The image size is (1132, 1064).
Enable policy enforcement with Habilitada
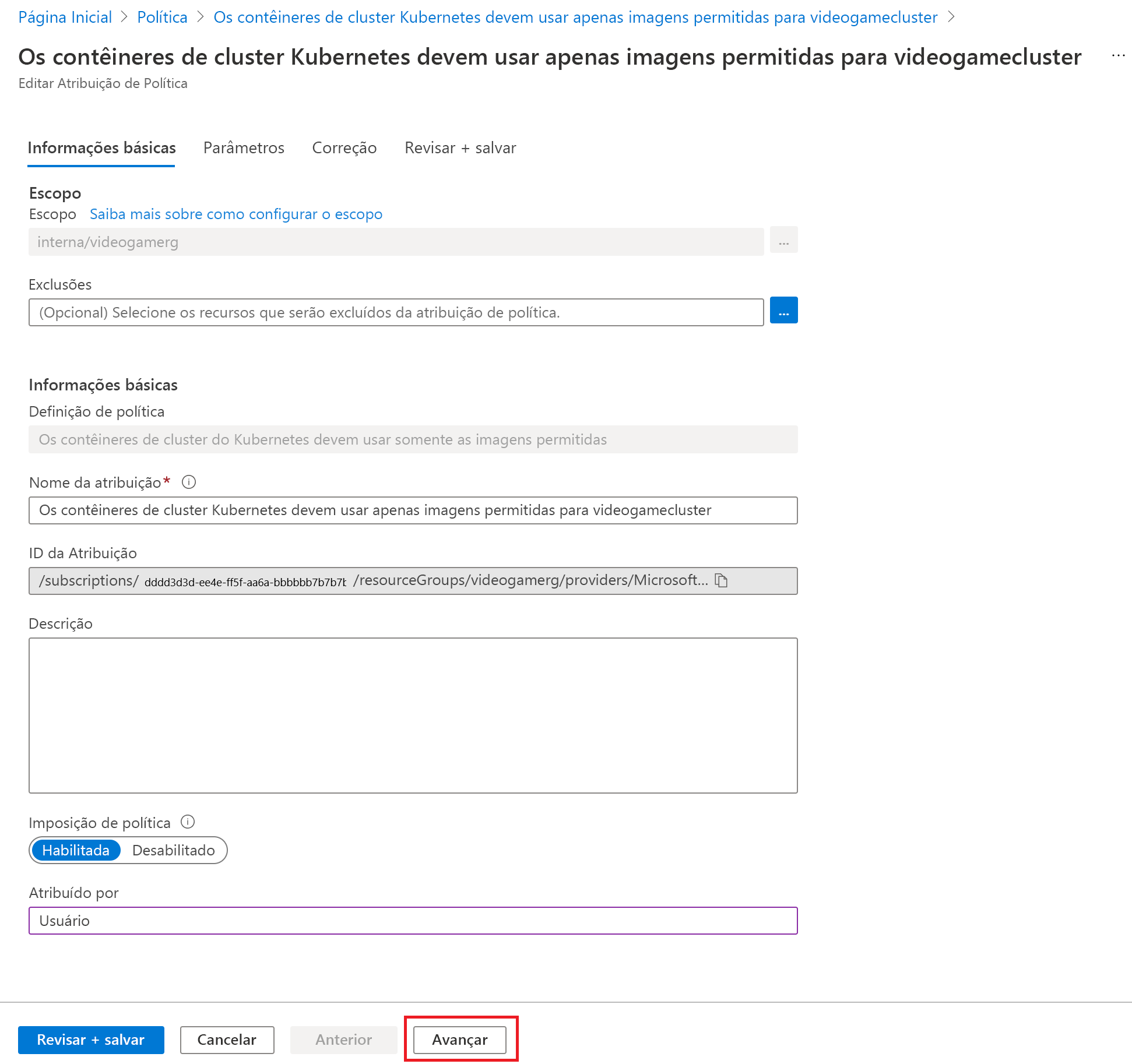(x=76, y=850)
